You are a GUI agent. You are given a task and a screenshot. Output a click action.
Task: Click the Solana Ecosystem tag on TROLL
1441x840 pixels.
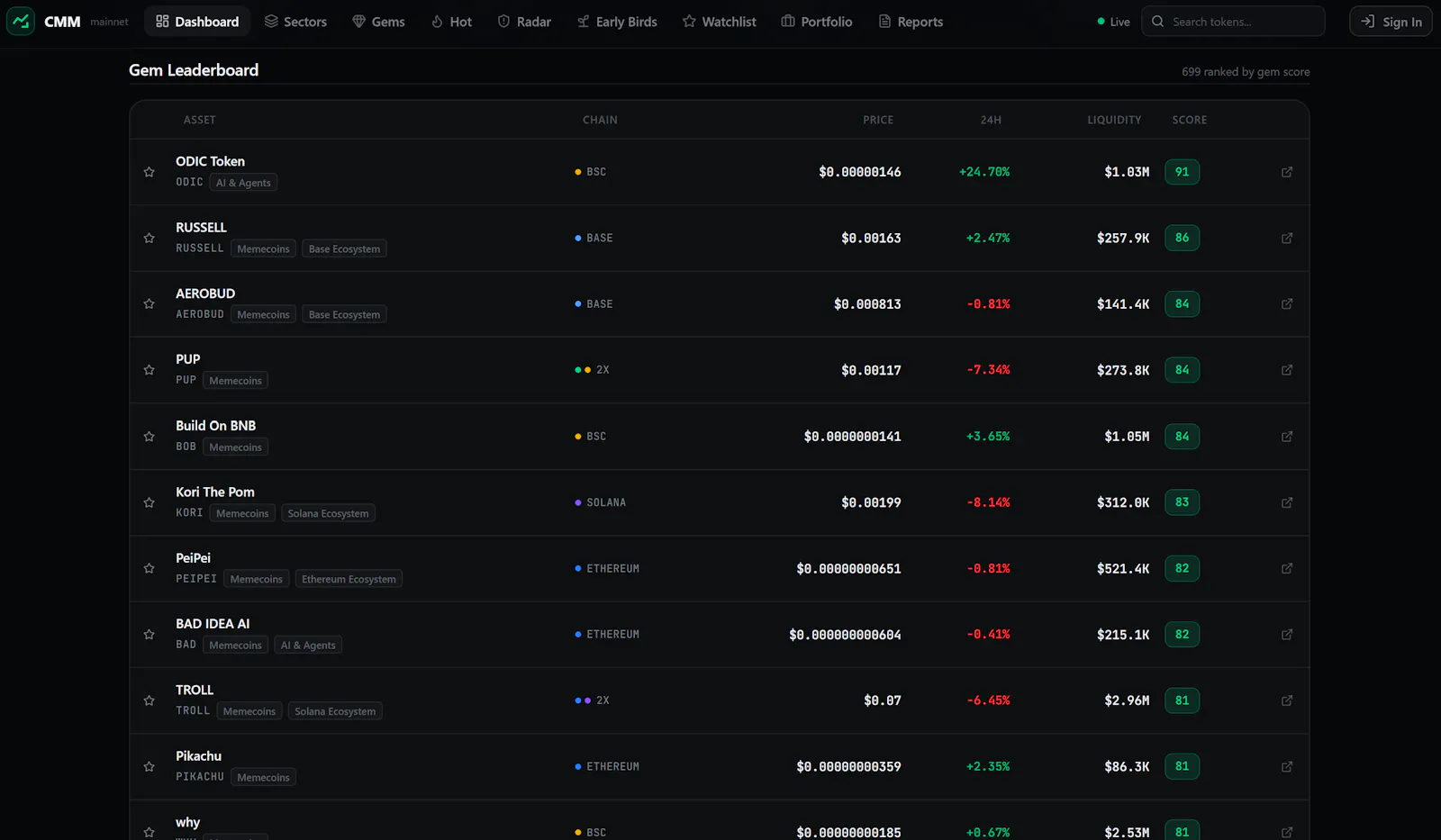pyautogui.click(x=335, y=711)
